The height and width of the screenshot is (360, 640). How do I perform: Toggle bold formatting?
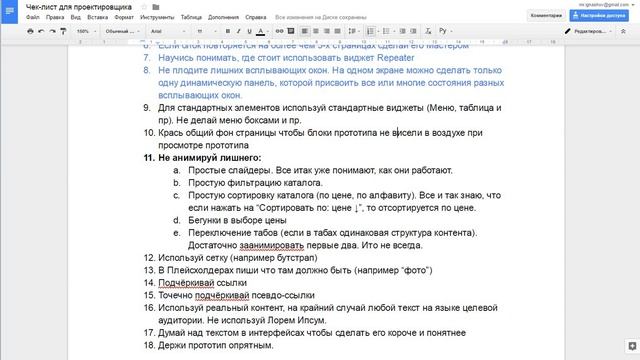coord(228,31)
